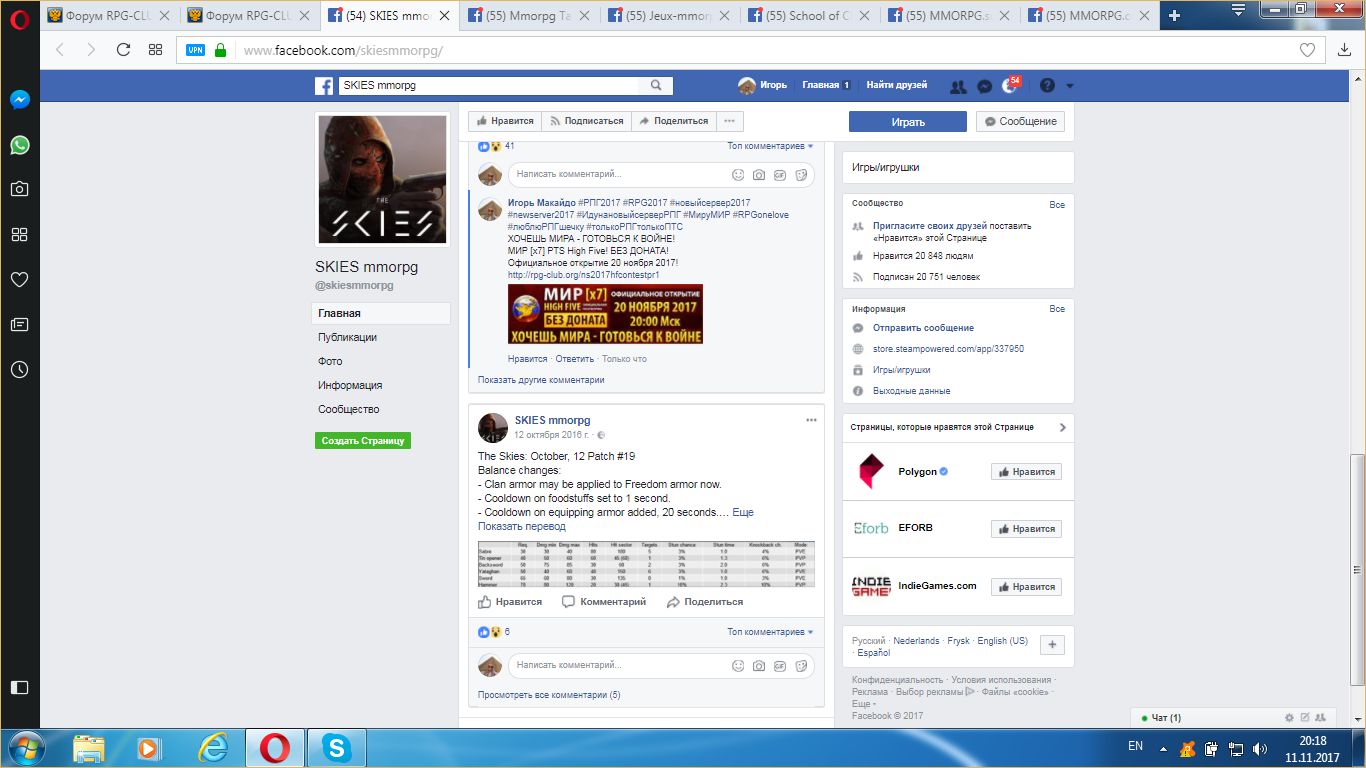Image resolution: width=1366 pixels, height=768 pixels.
Task: Open personal news in the Opera sidebar
Action: tap(20, 324)
